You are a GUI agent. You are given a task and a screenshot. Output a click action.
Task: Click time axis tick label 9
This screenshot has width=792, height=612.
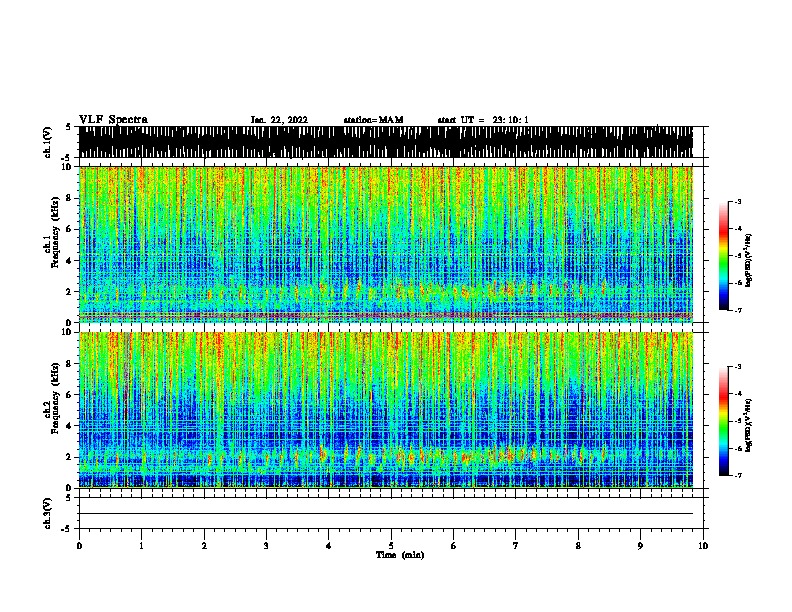click(640, 546)
